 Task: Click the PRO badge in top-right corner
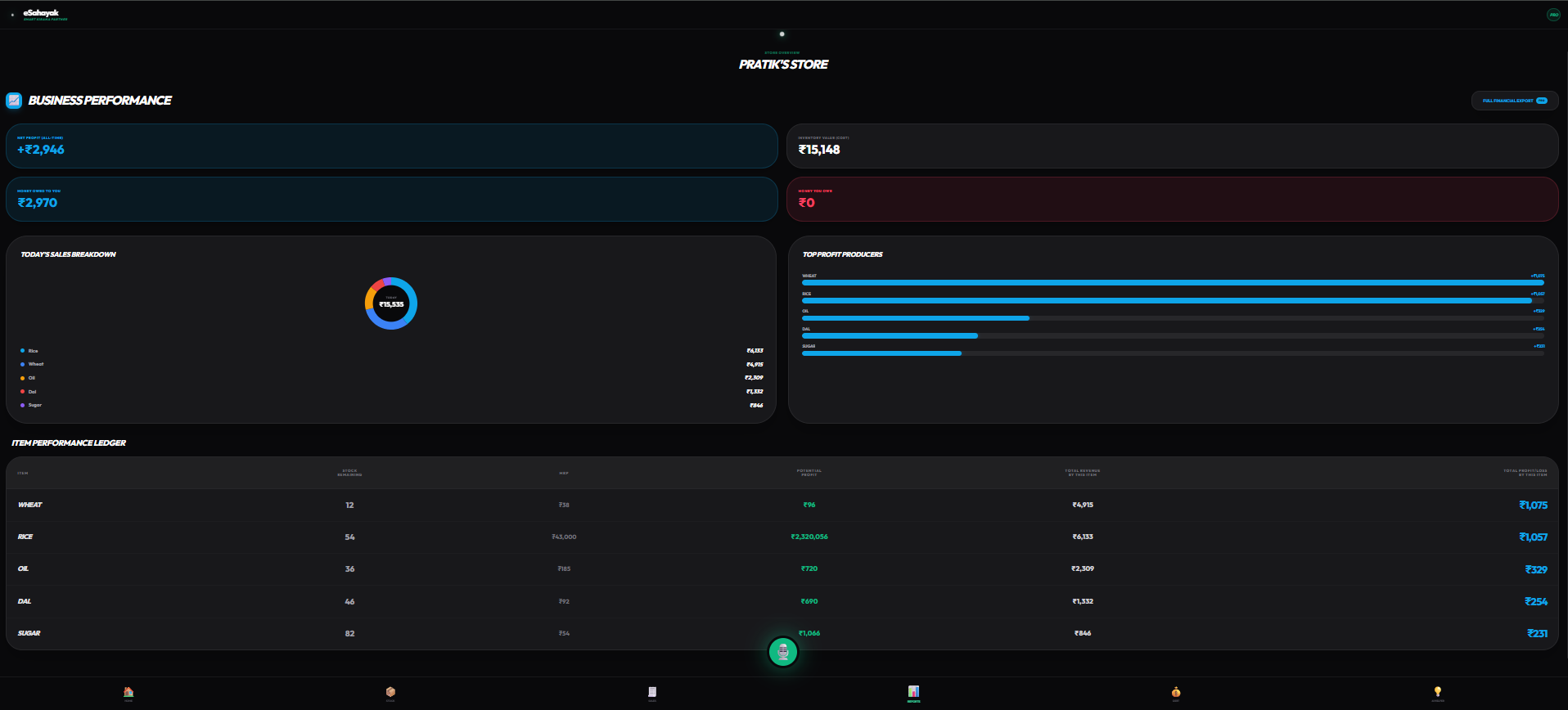click(x=1553, y=15)
